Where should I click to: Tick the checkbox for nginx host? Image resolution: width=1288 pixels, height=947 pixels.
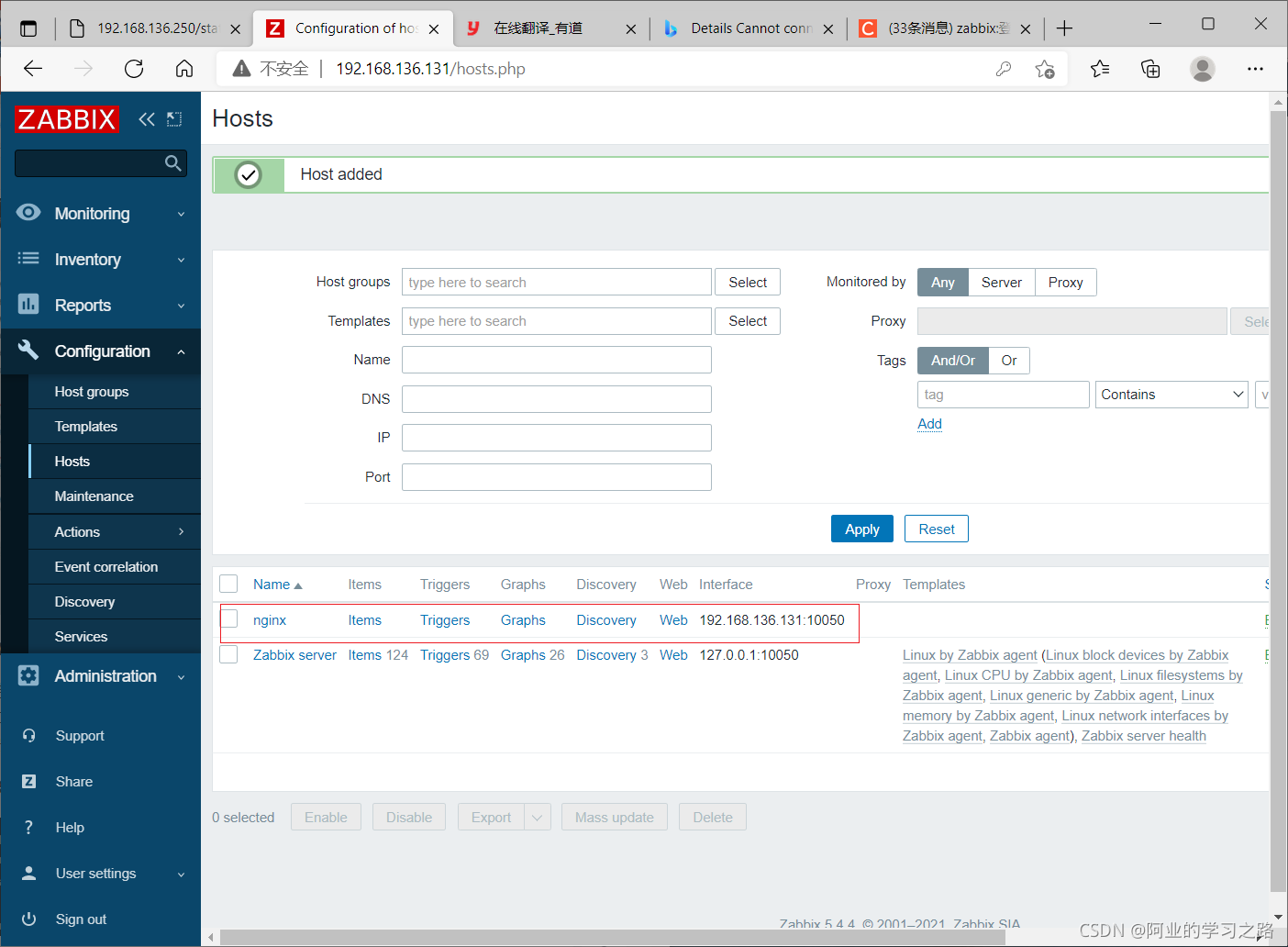pyautogui.click(x=229, y=619)
